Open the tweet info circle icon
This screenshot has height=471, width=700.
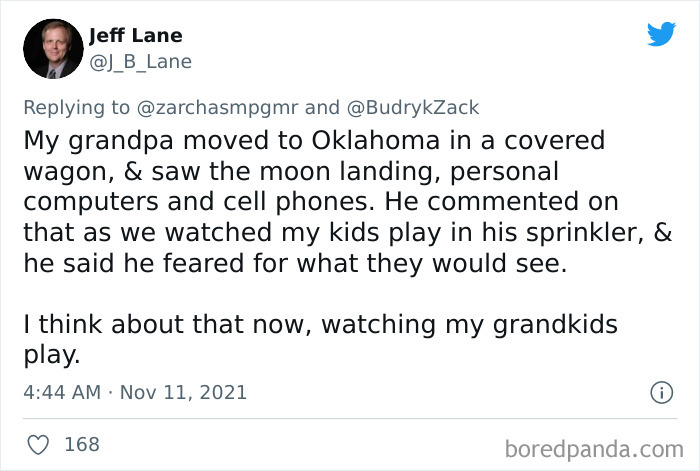pyautogui.click(x=661, y=393)
